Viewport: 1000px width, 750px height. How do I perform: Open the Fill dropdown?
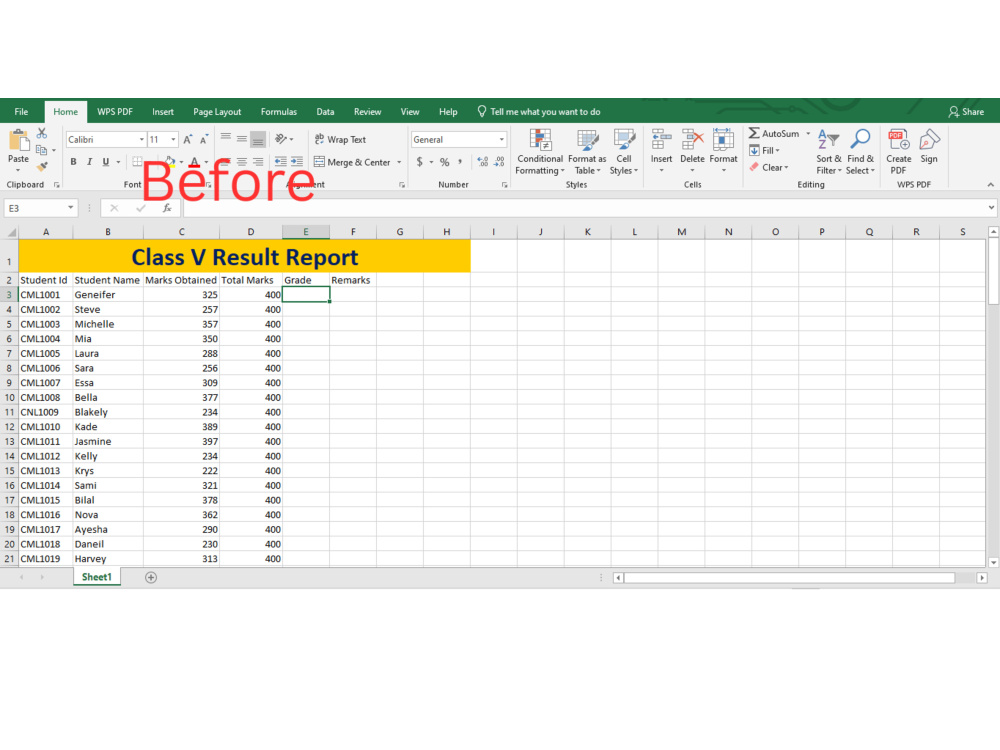tap(764, 151)
